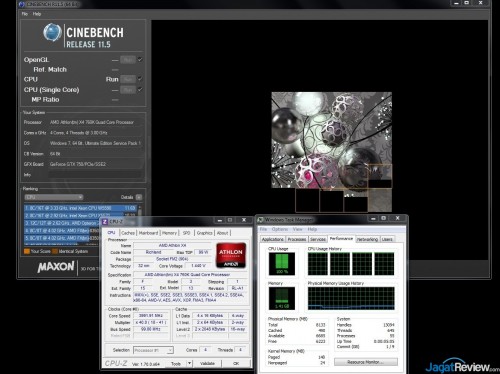
Task: Switch to the Processes tab in Task Manager
Action: click(297, 239)
